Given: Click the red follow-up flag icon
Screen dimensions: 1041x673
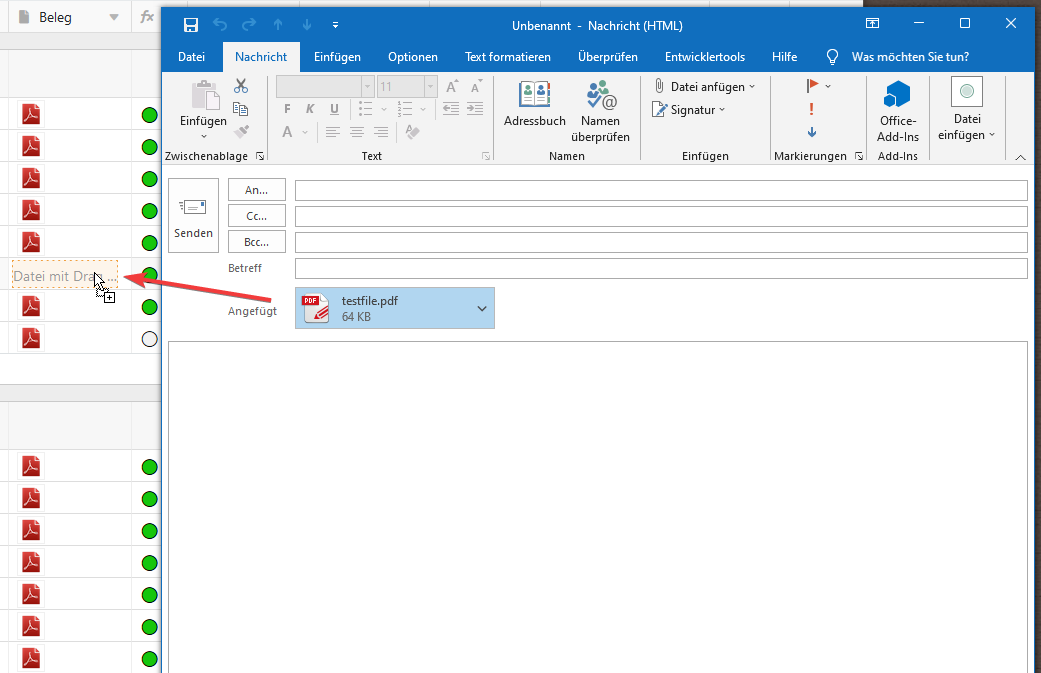Looking at the screenshot, I should tap(812, 86).
